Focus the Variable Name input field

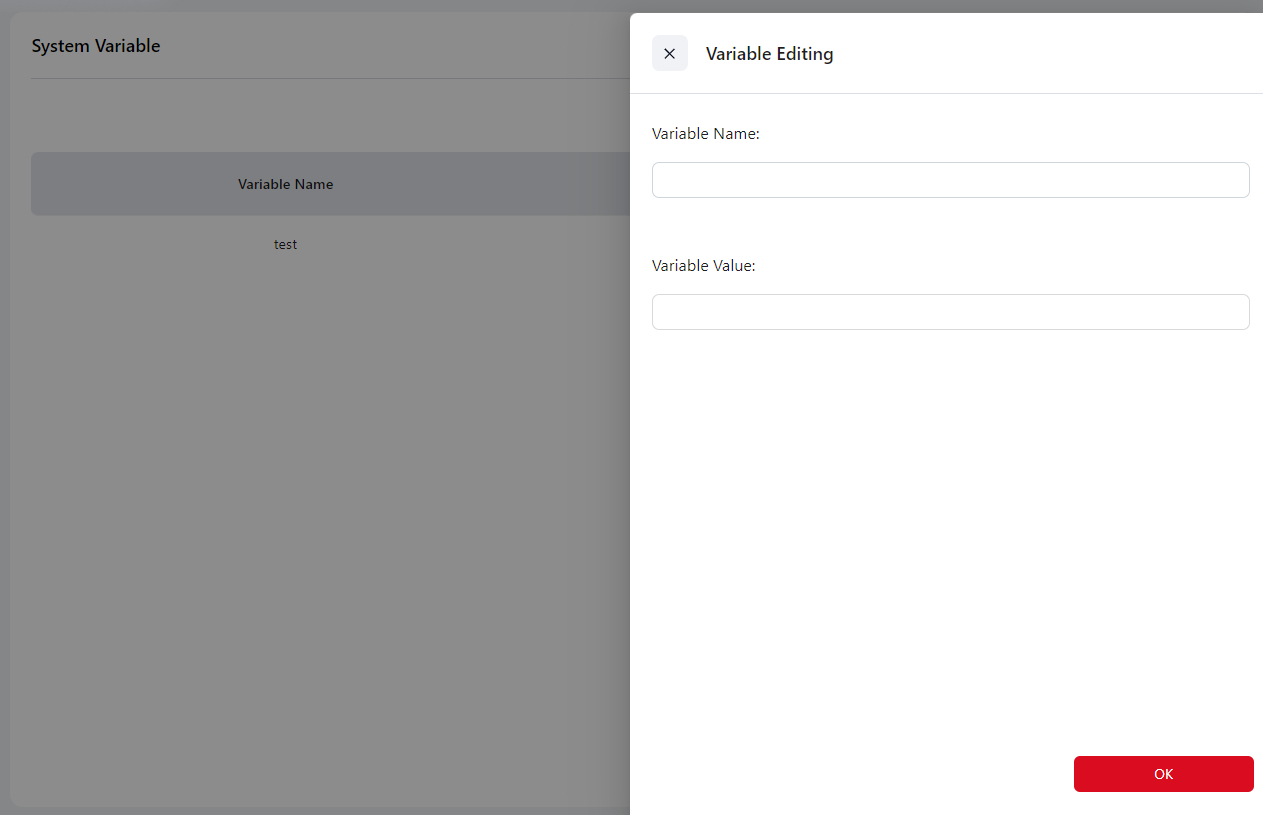pyautogui.click(x=950, y=180)
